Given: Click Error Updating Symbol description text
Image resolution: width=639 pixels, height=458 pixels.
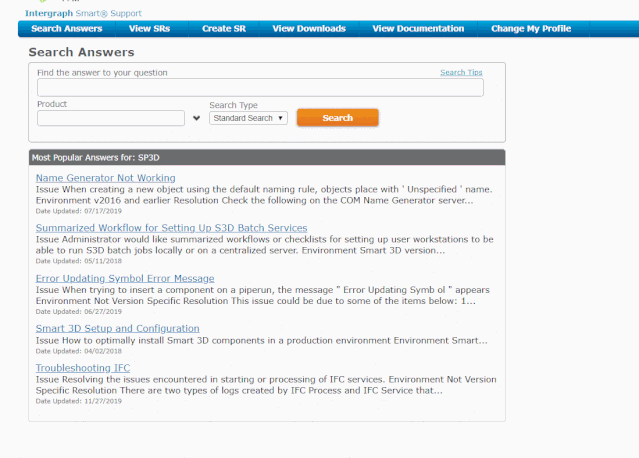Looking at the screenshot, I should coord(263,295).
